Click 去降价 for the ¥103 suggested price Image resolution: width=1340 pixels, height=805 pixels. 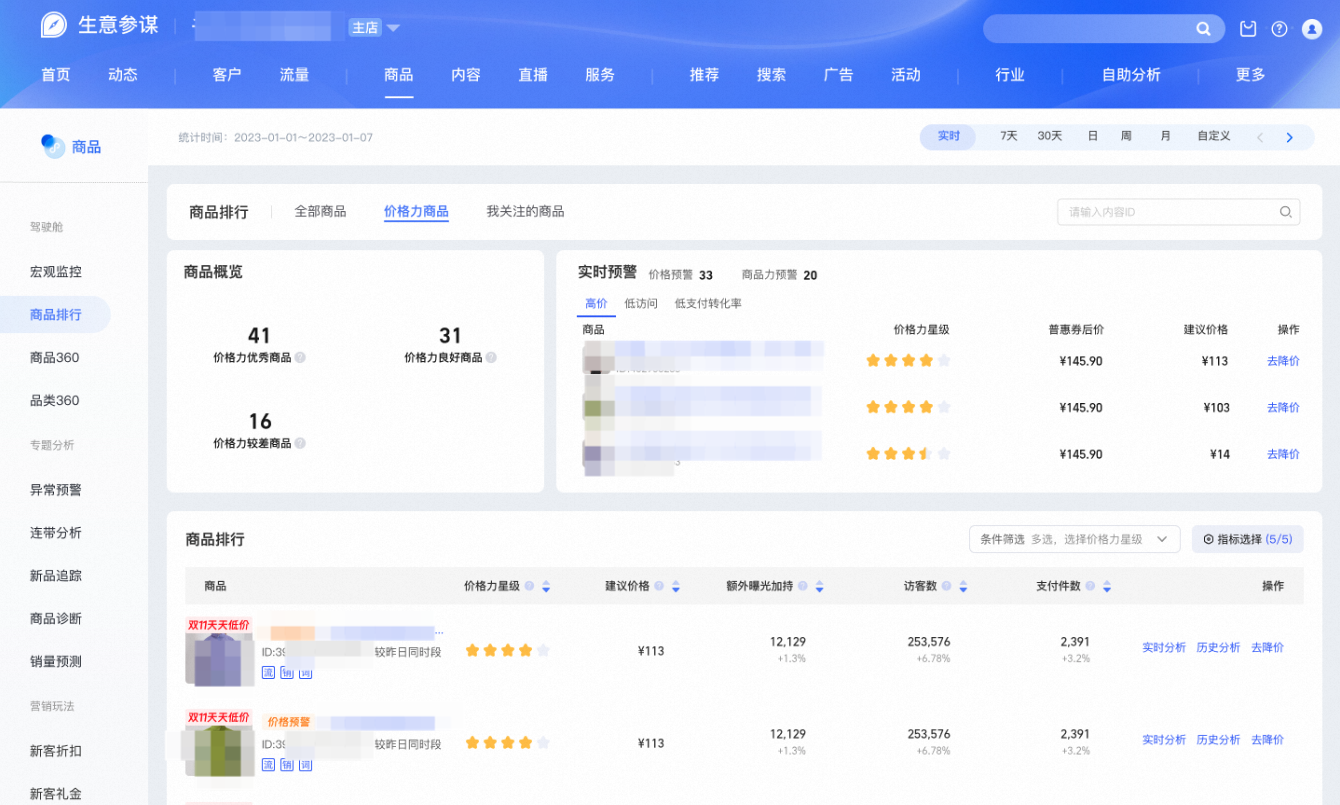tap(1283, 407)
